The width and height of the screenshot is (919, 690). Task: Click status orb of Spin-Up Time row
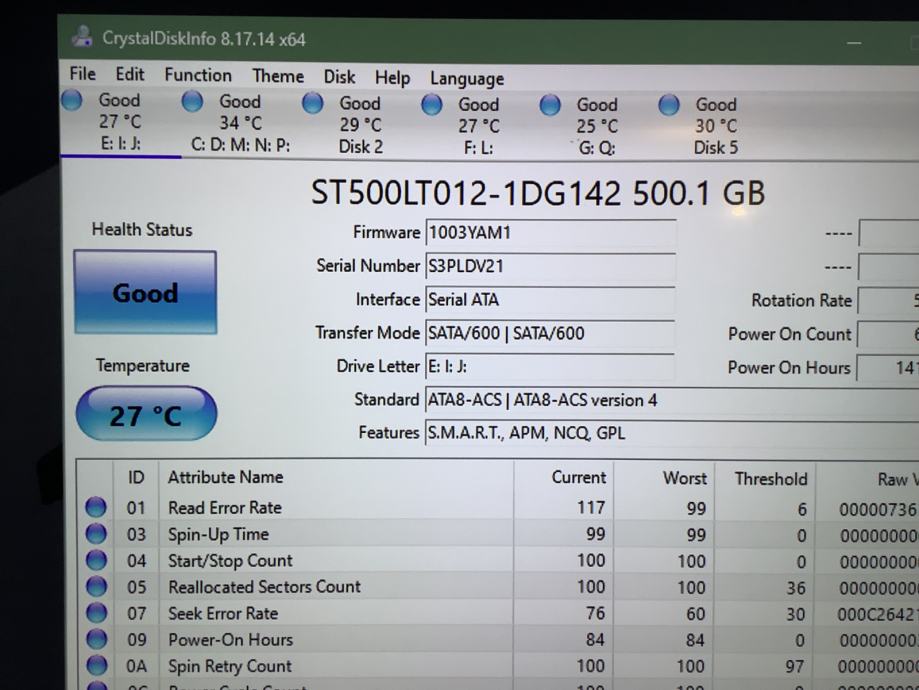(x=96, y=533)
